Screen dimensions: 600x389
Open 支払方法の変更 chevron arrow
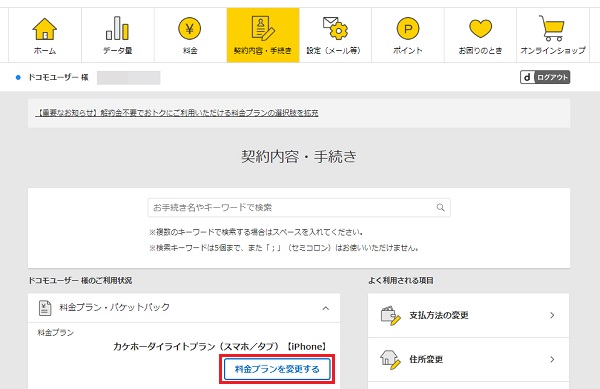point(552,315)
